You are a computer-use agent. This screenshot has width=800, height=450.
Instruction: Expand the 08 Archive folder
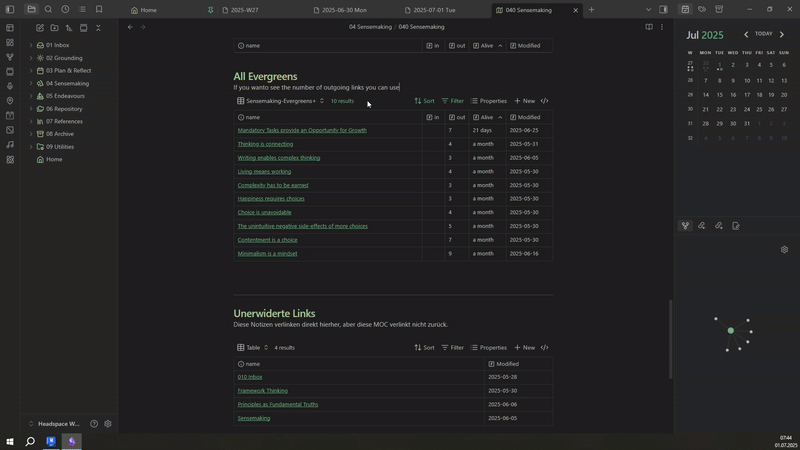(31, 134)
